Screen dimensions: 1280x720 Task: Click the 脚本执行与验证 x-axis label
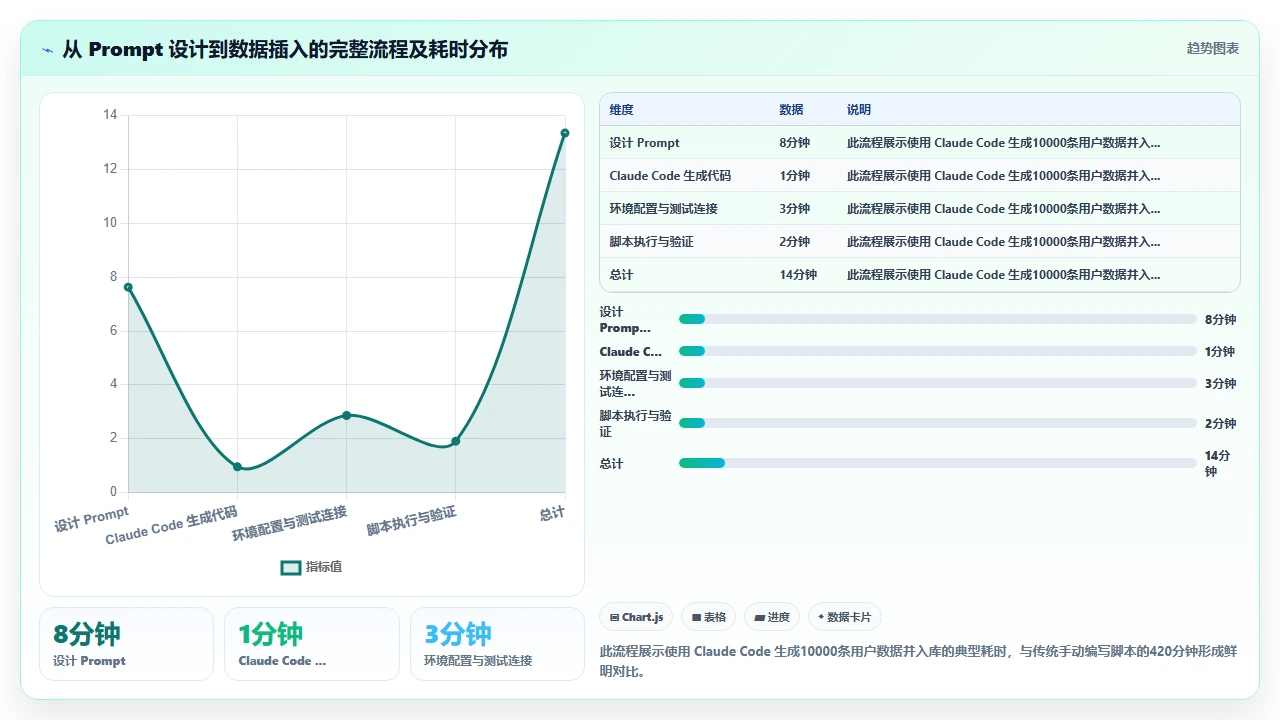[411, 521]
